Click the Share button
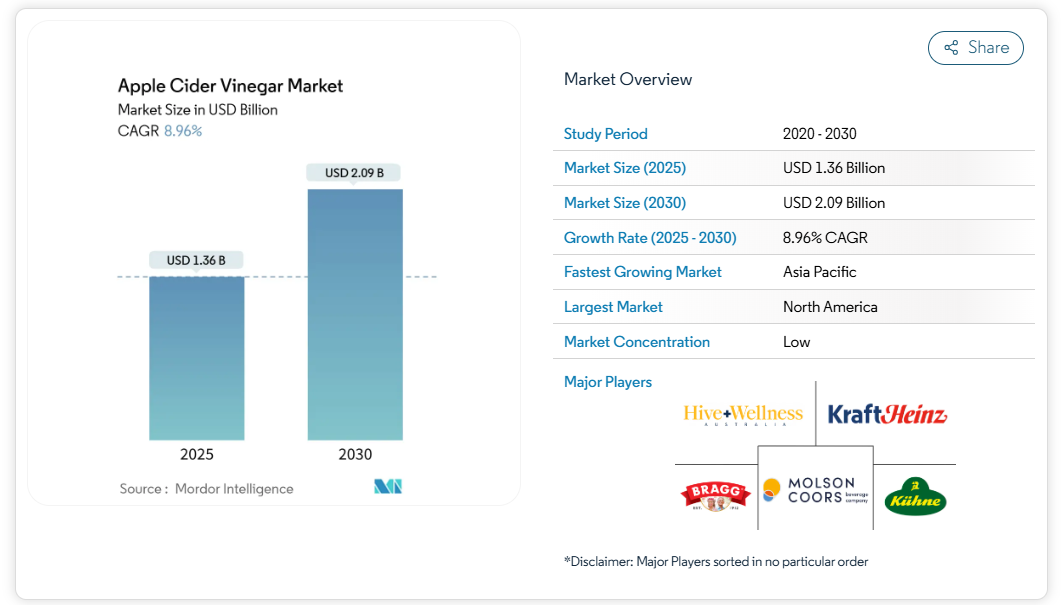 [x=975, y=48]
